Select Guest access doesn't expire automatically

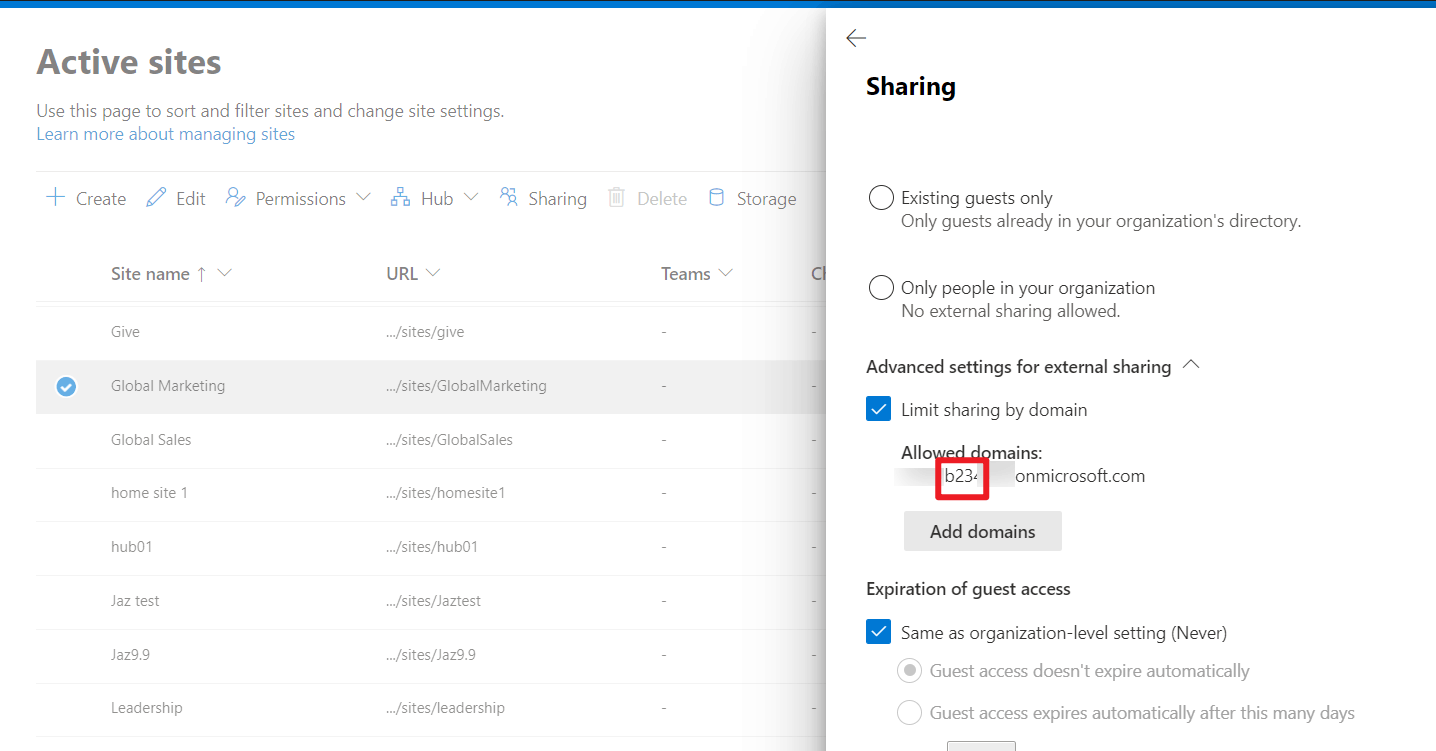point(909,671)
